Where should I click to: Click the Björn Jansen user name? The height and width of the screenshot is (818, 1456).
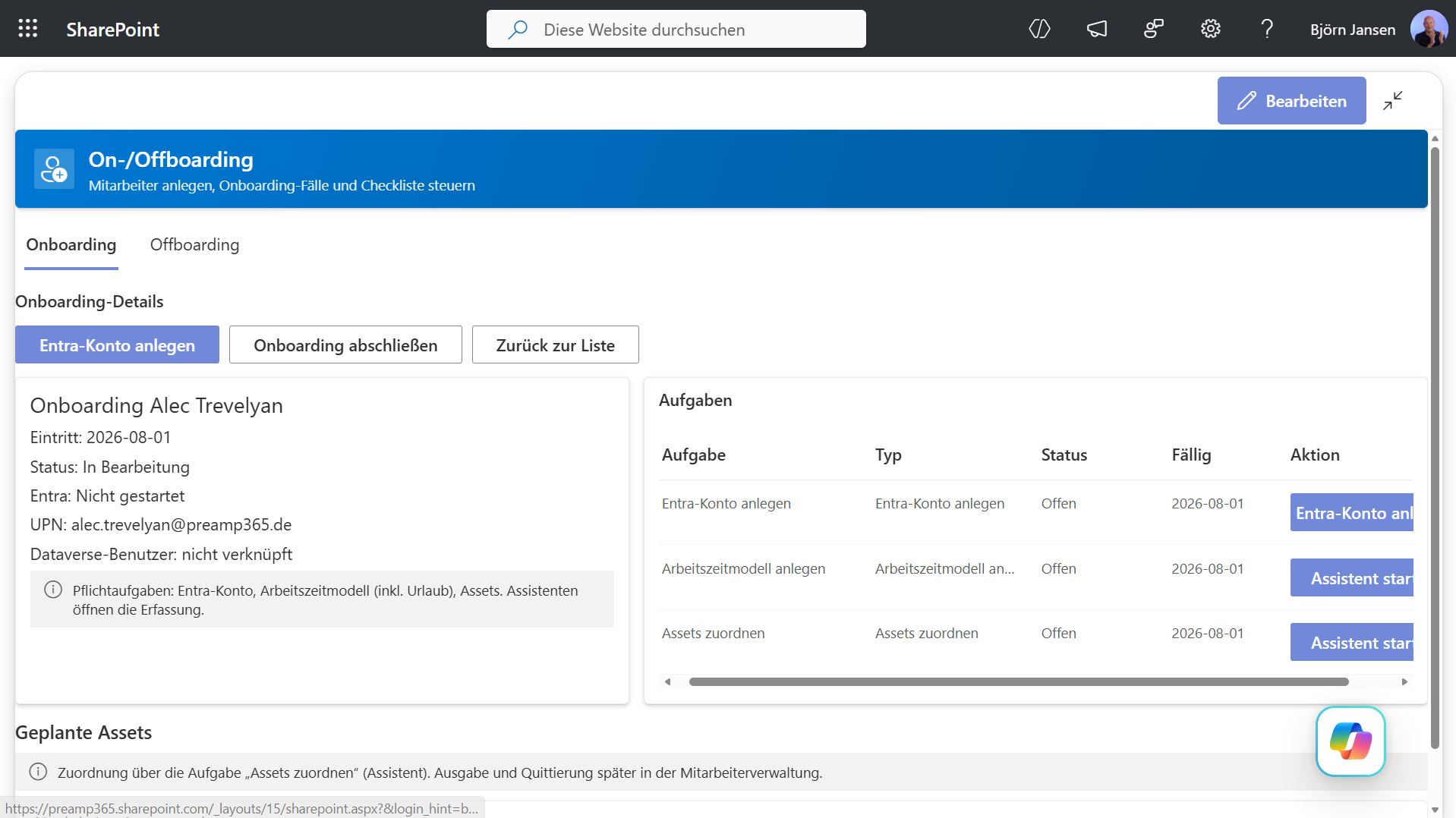[1352, 30]
